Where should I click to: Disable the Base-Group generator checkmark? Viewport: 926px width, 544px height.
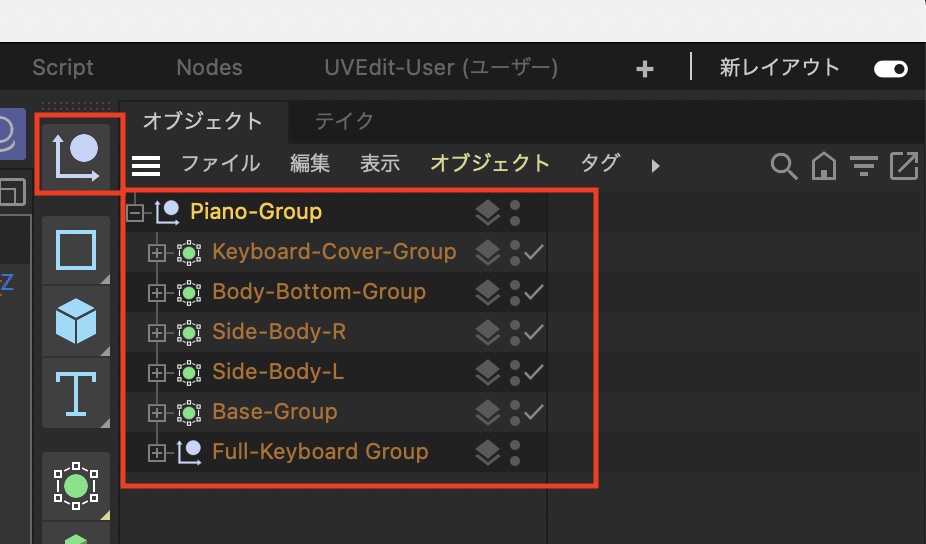534,412
